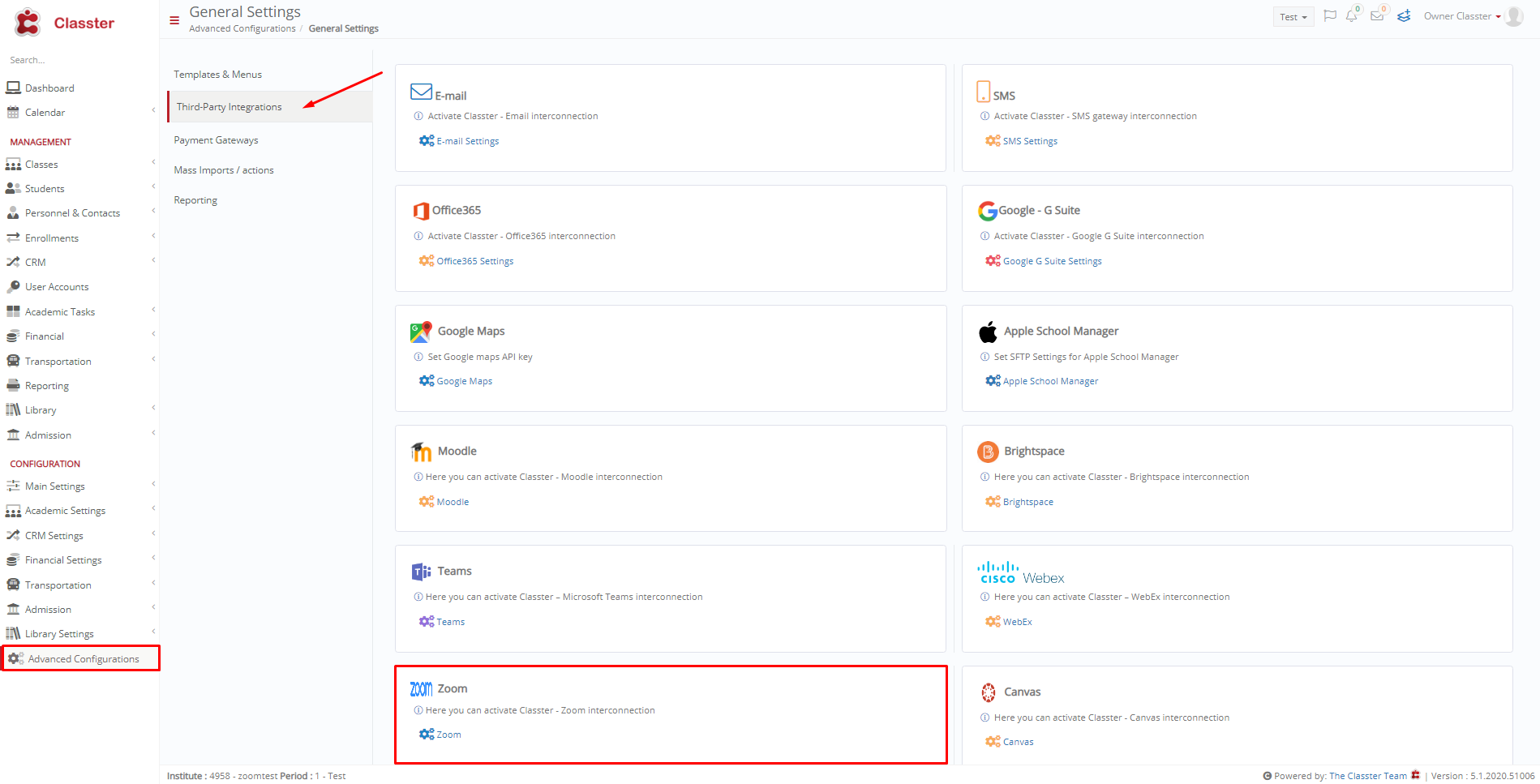The height and width of the screenshot is (784, 1540).
Task: Click the SMS phone card icon
Action: click(x=984, y=91)
